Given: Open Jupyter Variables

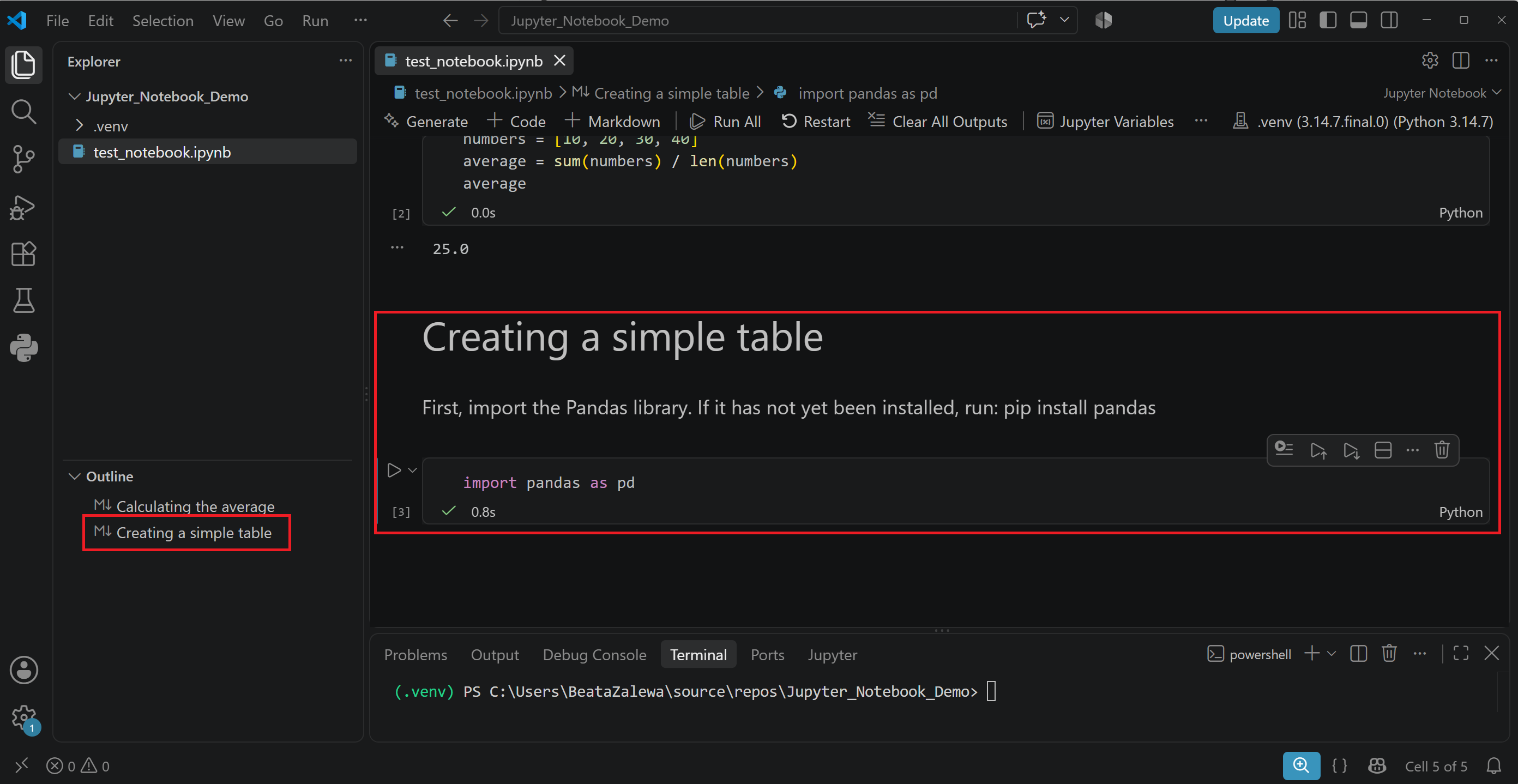Looking at the screenshot, I should click(x=1105, y=122).
